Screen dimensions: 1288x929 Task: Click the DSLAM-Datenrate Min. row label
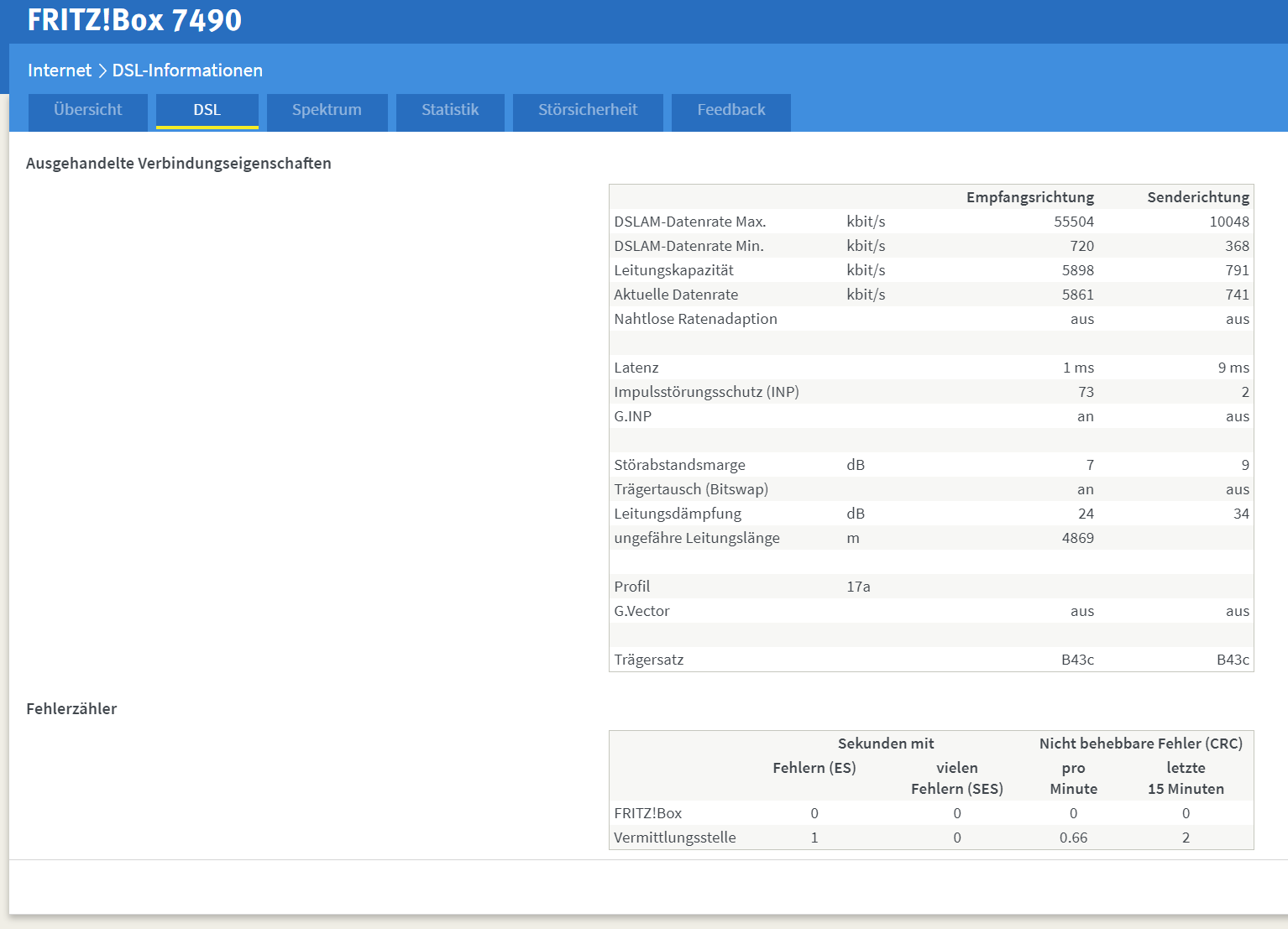[689, 246]
